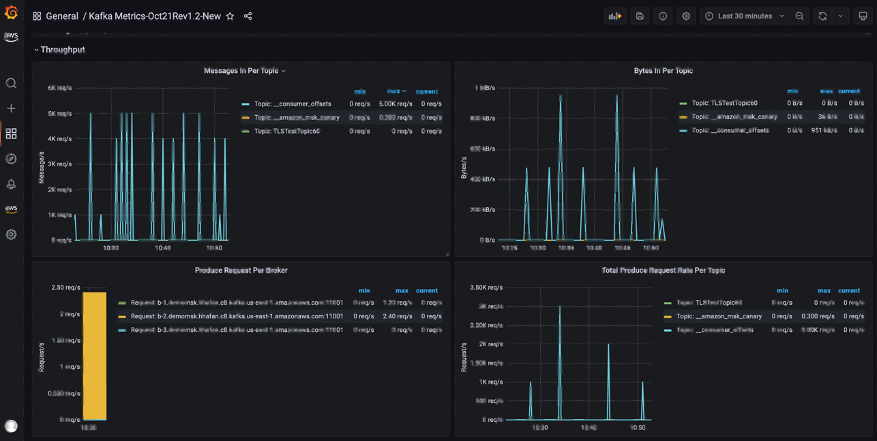This screenshot has width=877, height=441.
Task: Star the Kafka Metrics dashboard
Action: 230,17
